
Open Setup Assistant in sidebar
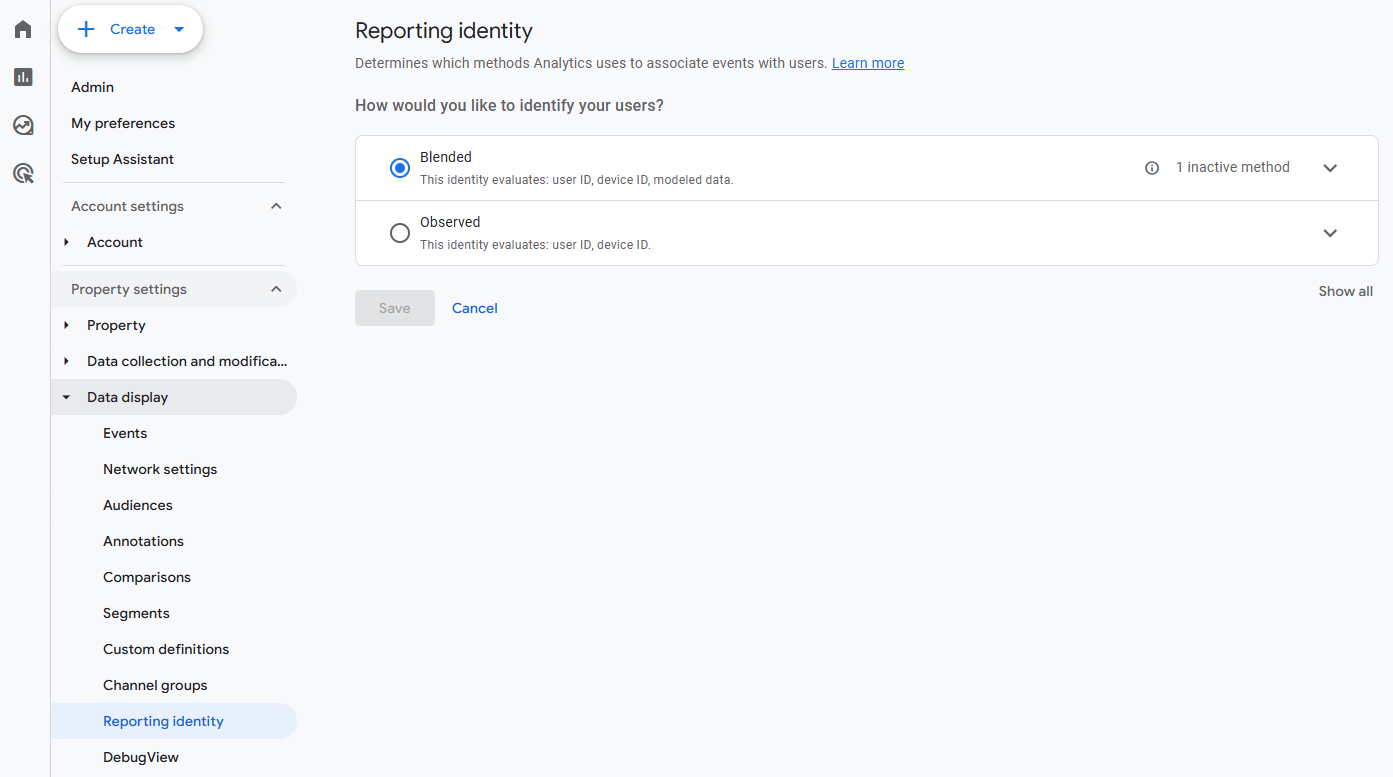pos(122,159)
